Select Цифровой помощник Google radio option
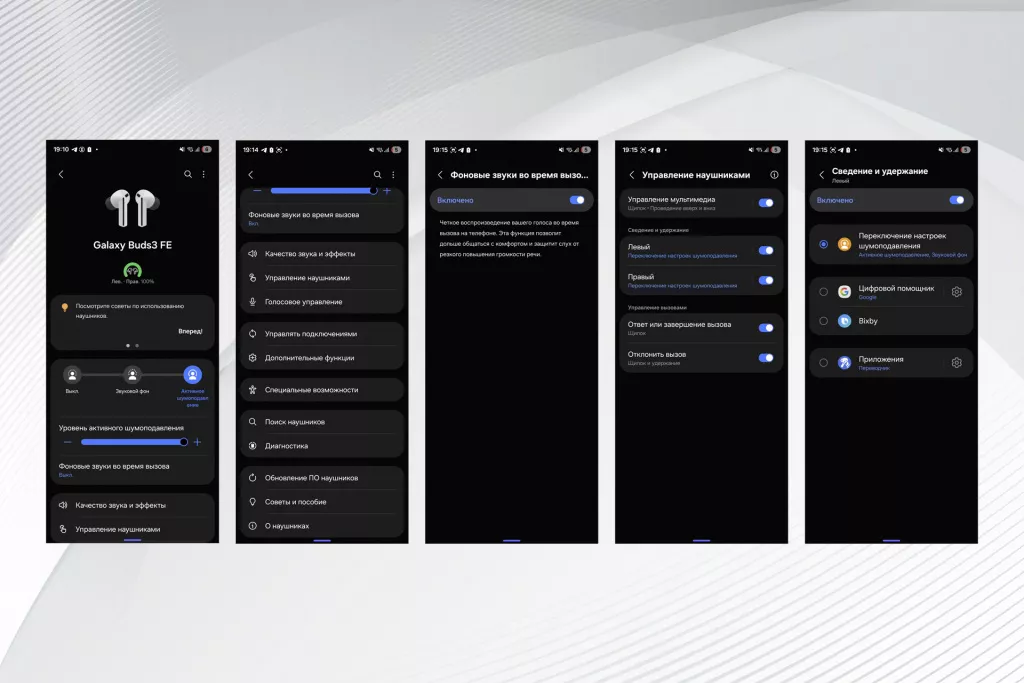The height and width of the screenshot is (683, 1024). pos(824,292)
